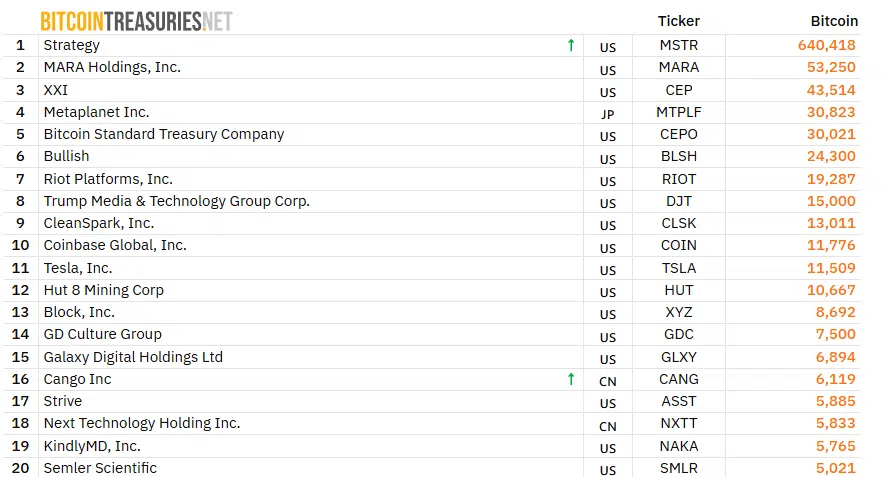Click the green up arrow beside Strategy
This screenshot has width=889, height=477.
(571, 45)
